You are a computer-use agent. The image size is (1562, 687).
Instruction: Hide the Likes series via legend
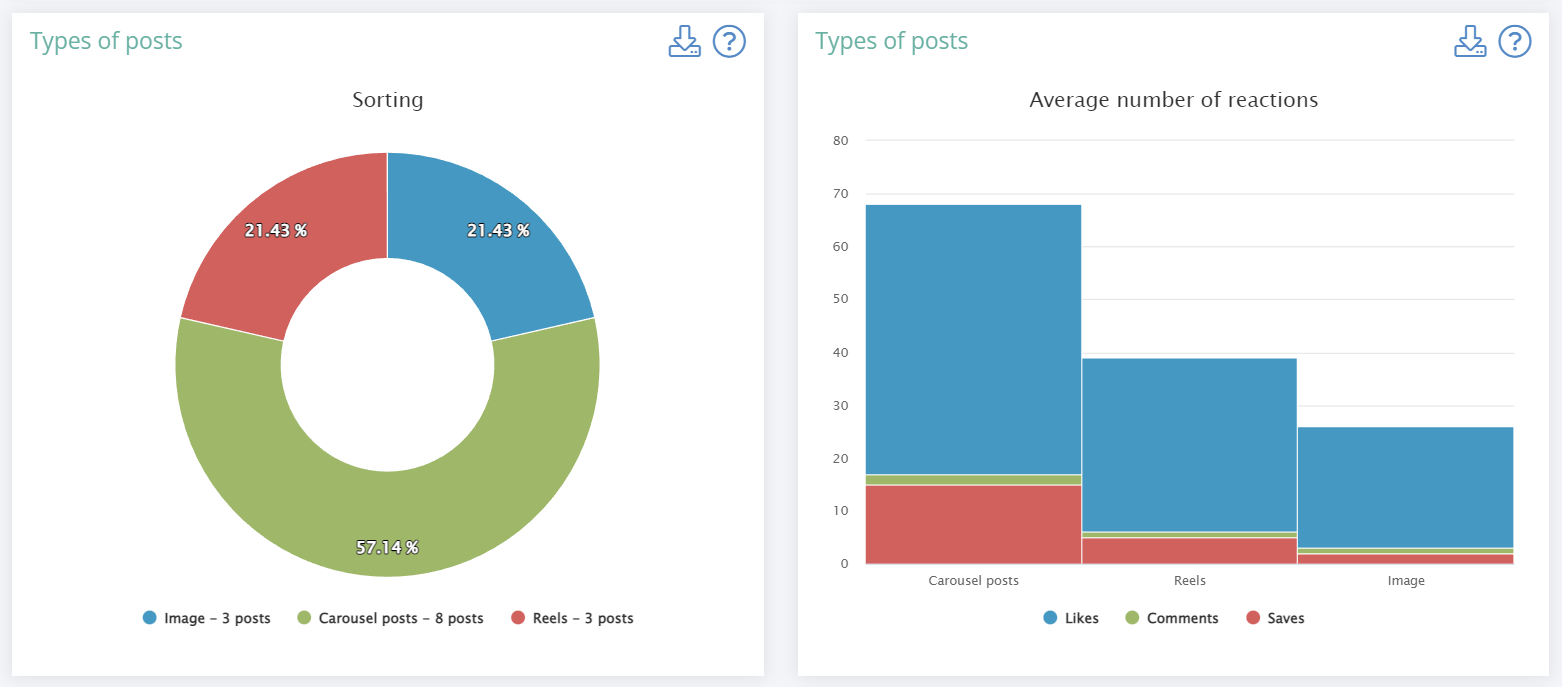pos(1071,618)
